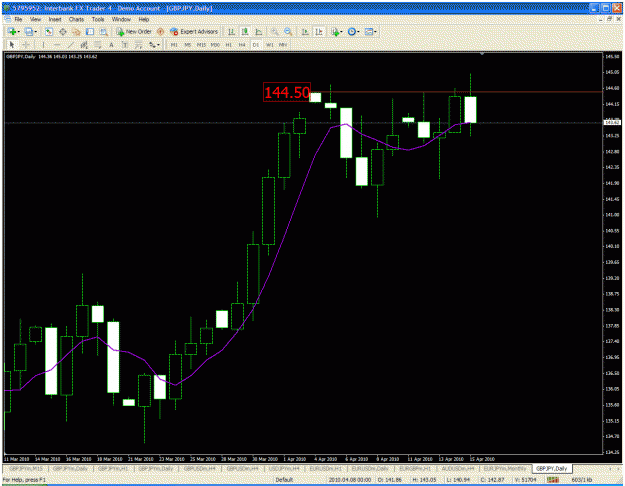
Task: Click the chart shift triangle marker
Action: 482,53
